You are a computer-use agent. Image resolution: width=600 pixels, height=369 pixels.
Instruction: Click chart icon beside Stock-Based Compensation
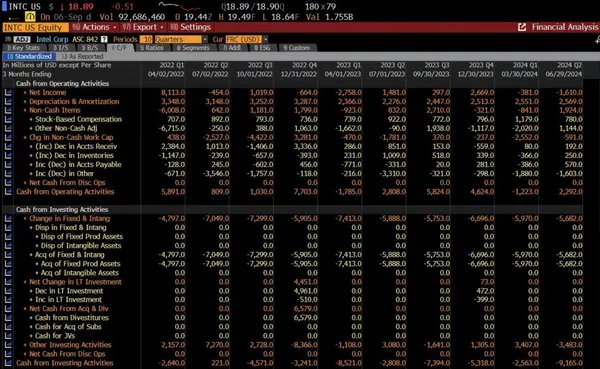8,119
